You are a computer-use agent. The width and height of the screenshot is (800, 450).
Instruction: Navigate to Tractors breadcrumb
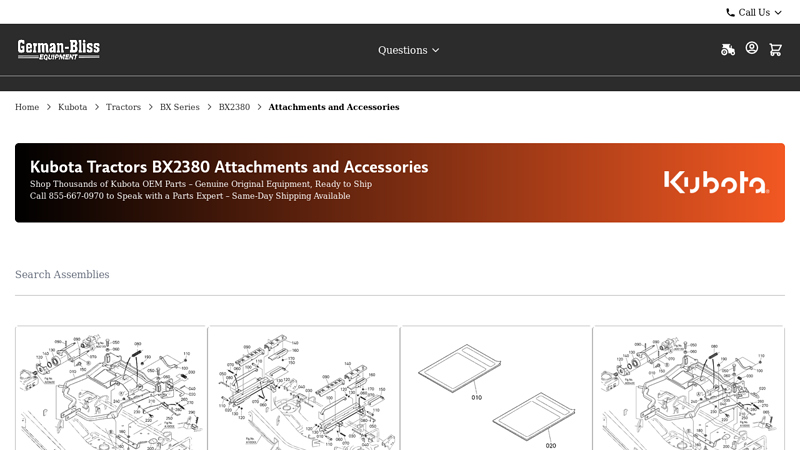pyautogui.click(x=123, y=107)
